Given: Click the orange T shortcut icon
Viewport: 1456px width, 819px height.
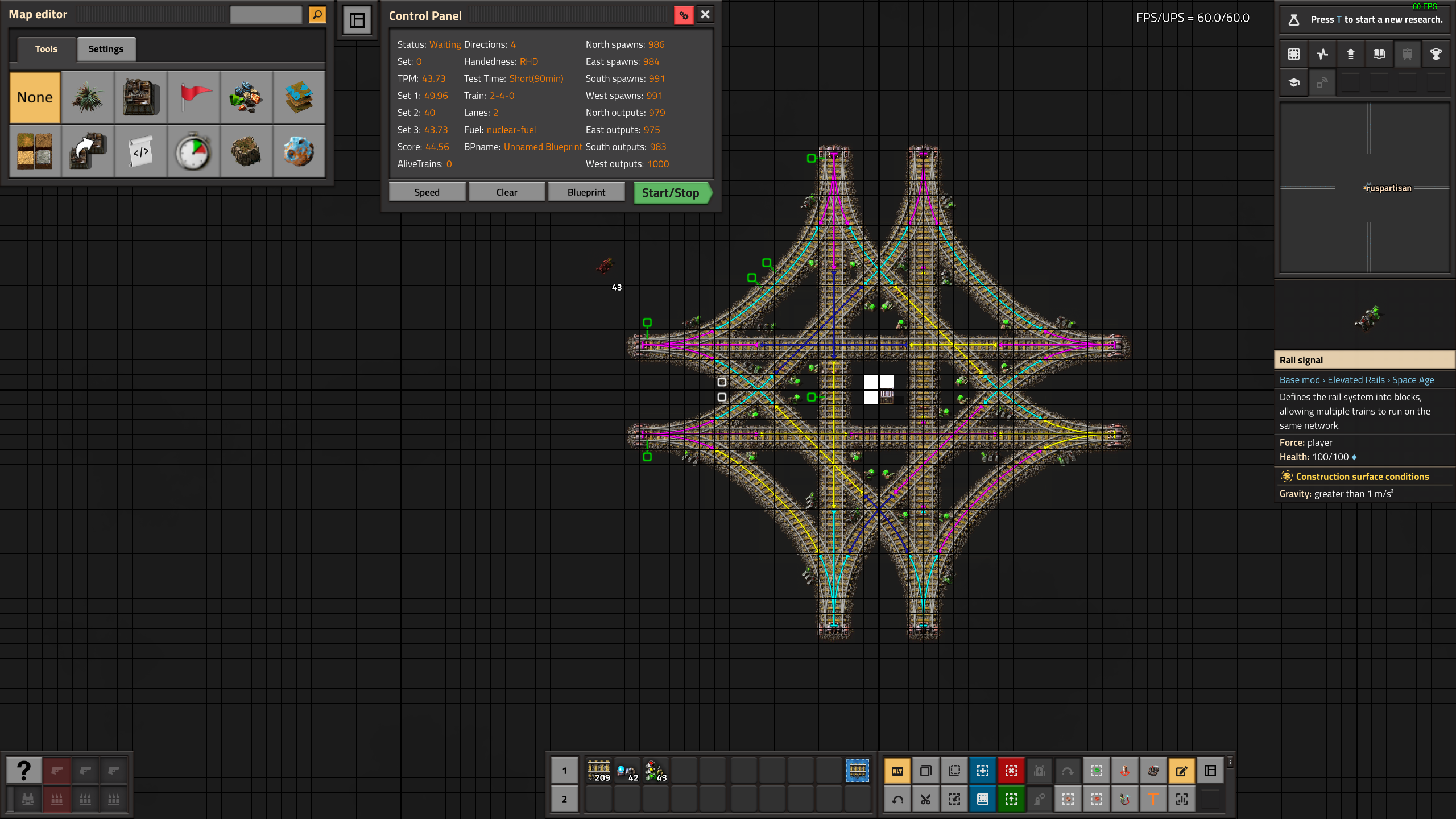Looking at the screenshot, I should tap(1153, 800).
